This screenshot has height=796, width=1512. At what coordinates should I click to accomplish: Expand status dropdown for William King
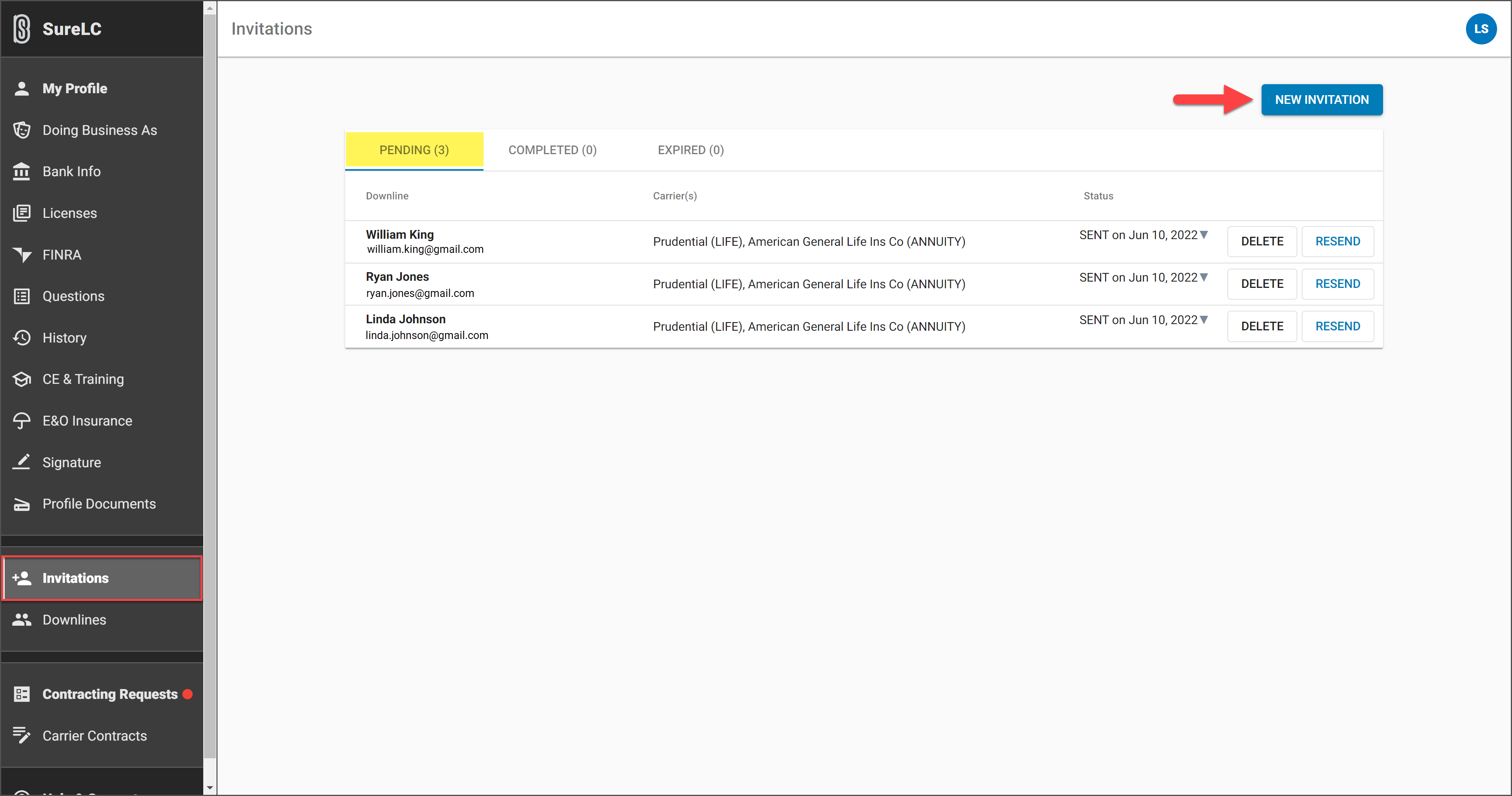point(1204,235)
